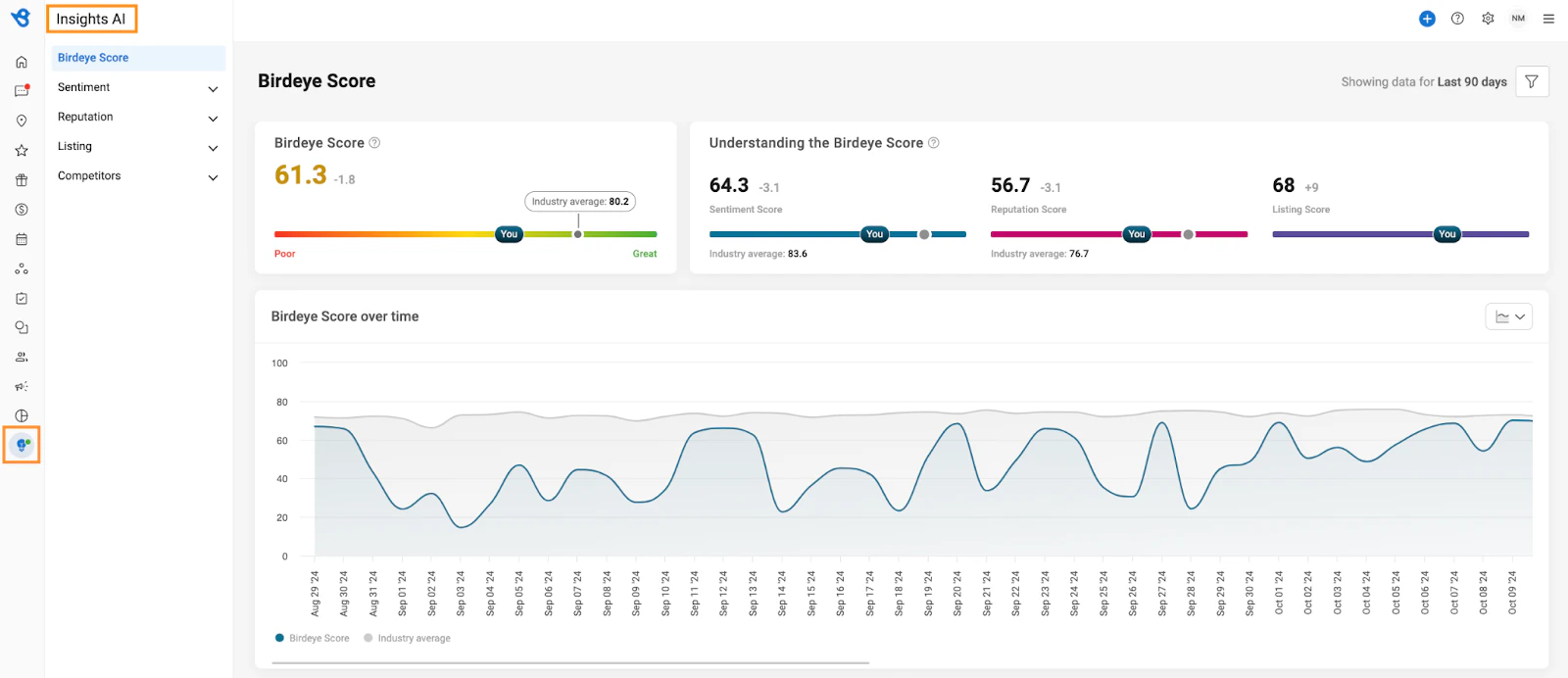Select Birdeye Score in the sidebar menu
Image resolution: width=1568 pixels, height=678 pixels.
pos(138,58)
